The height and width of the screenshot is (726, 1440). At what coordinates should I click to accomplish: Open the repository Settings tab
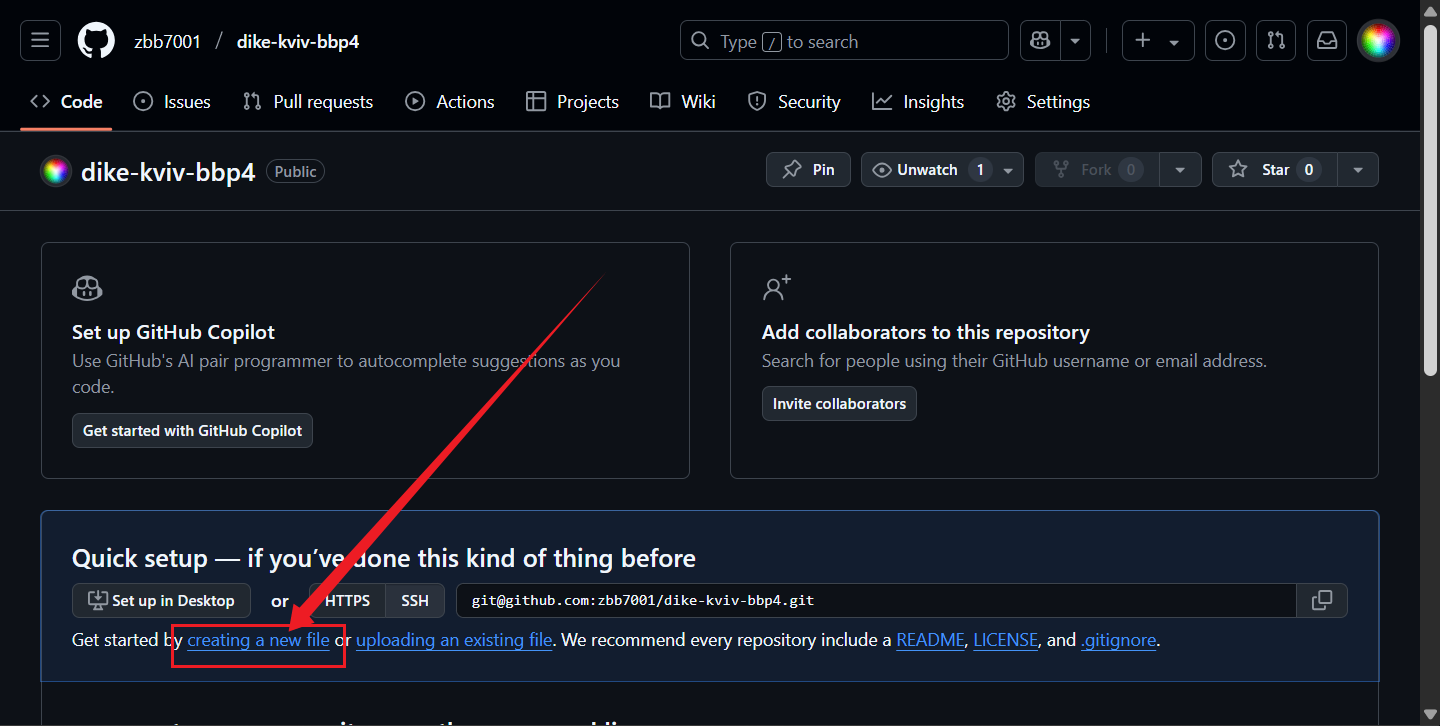click(1043, 101)
